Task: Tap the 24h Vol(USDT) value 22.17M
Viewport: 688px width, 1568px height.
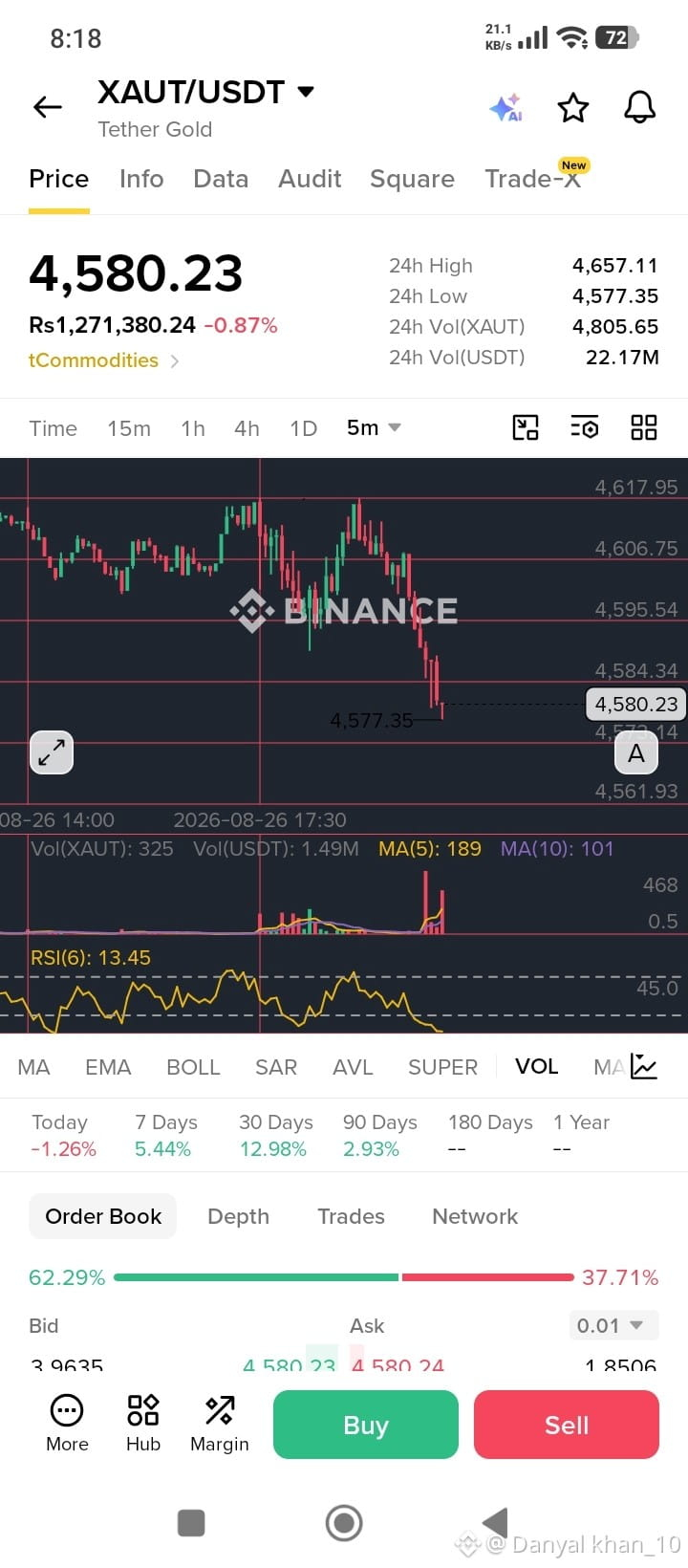Action: point(622,358)
